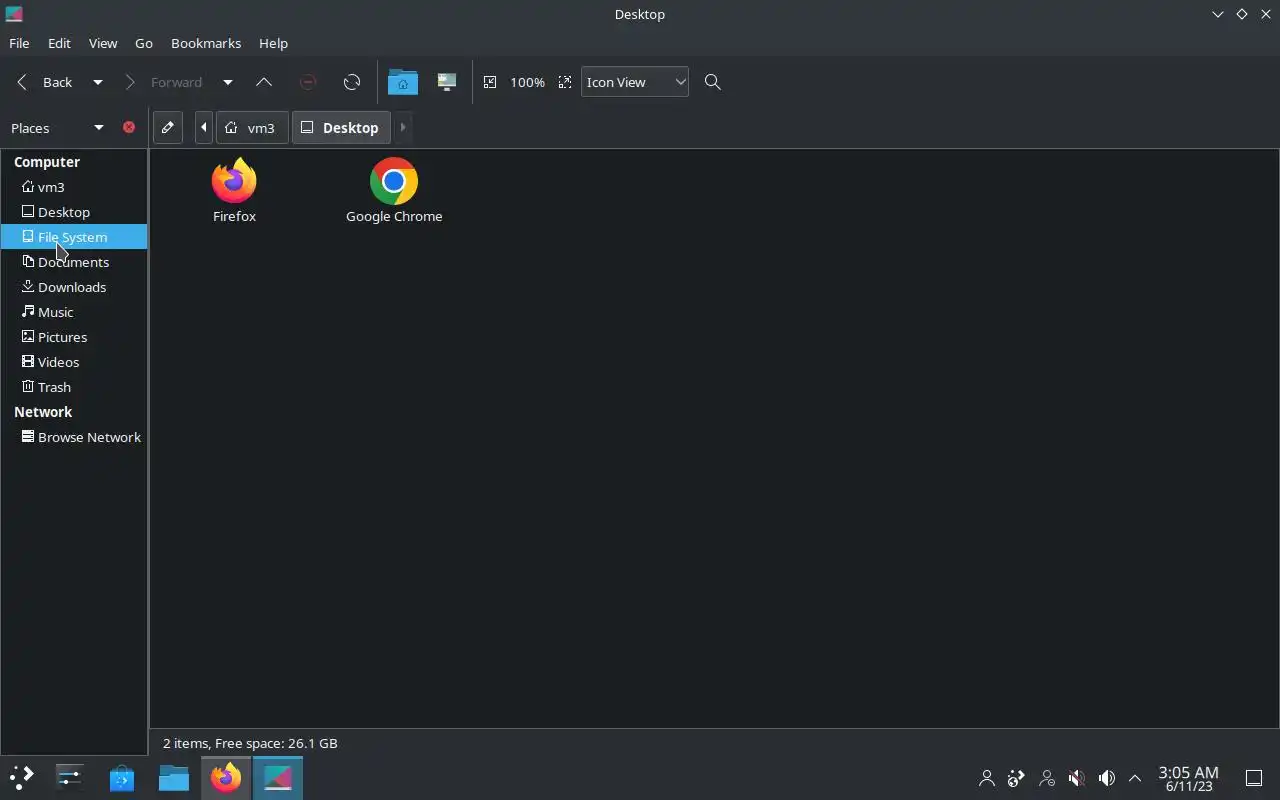Image resolution: width=1280 pixels, height=800 pixels.
Task: Click status bar text '2 items, Free space: 26.1 GB'
Action: [x=250, y=743]
